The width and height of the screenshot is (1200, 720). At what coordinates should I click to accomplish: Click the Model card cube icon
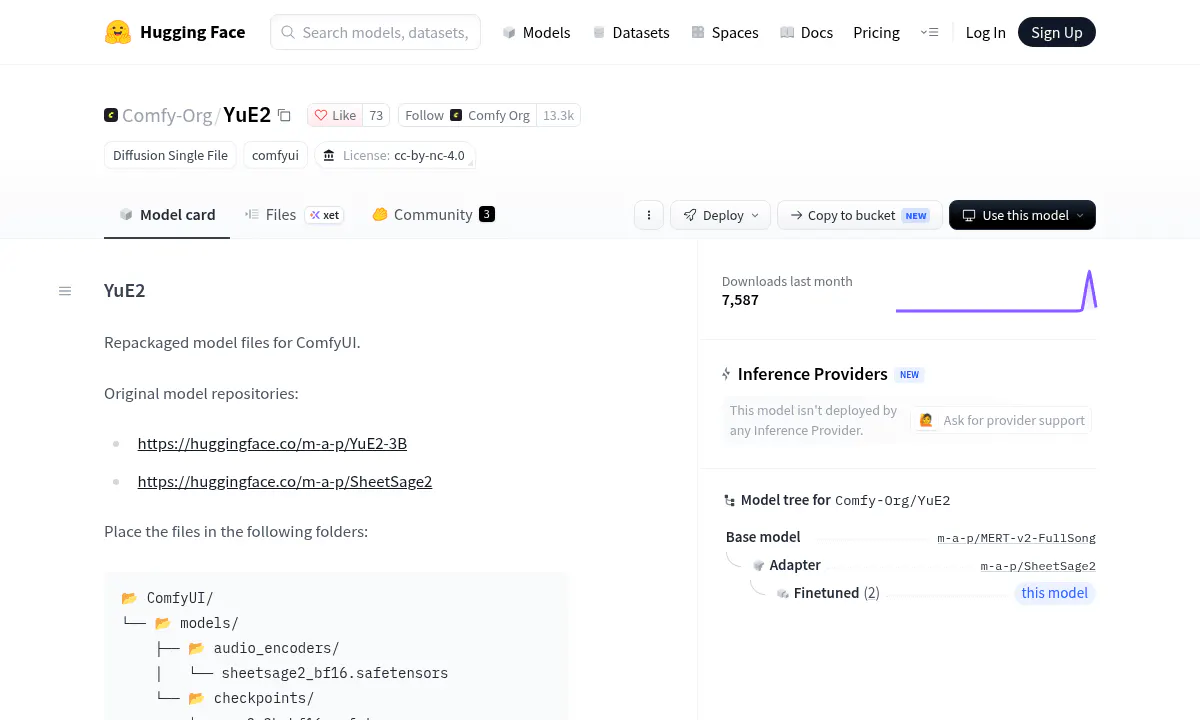pos(126,214)
